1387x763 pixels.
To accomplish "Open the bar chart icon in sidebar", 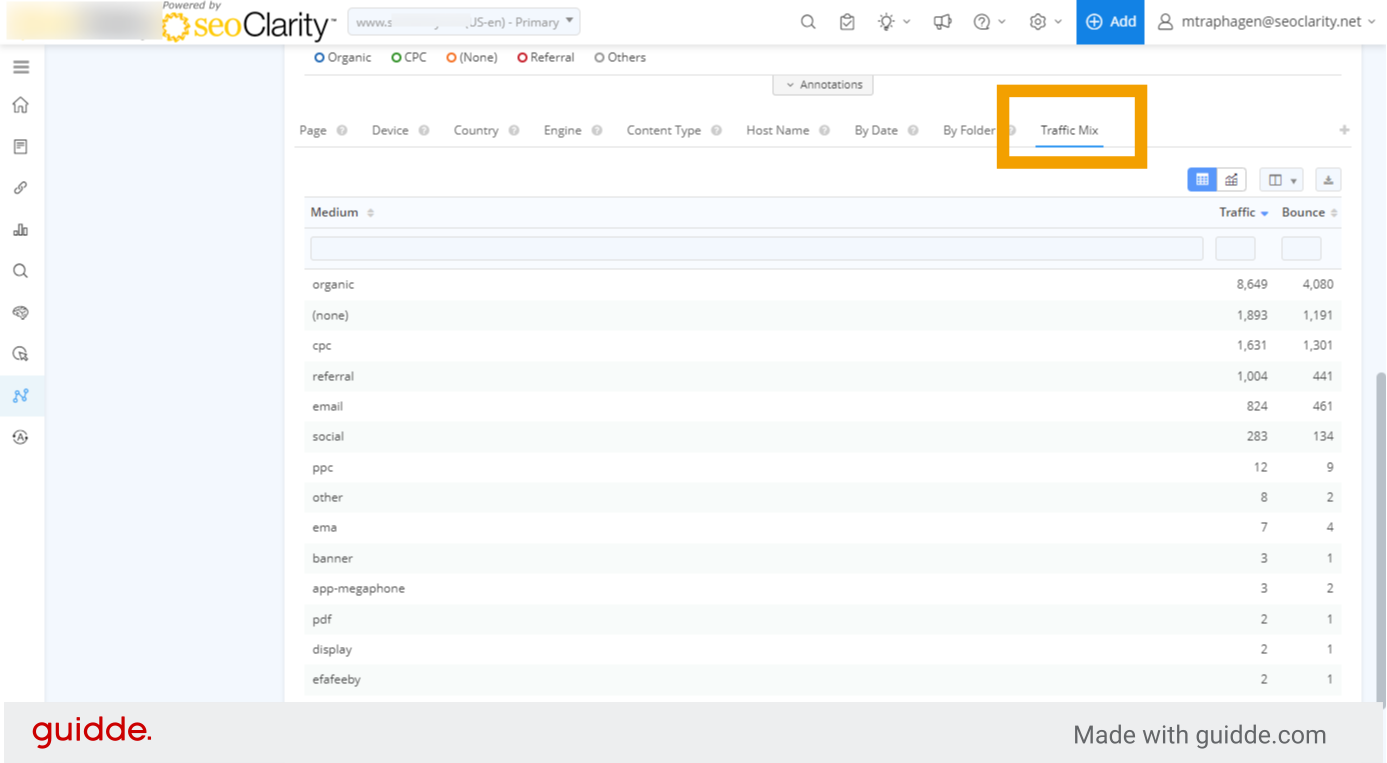I will tap(21, 230).
